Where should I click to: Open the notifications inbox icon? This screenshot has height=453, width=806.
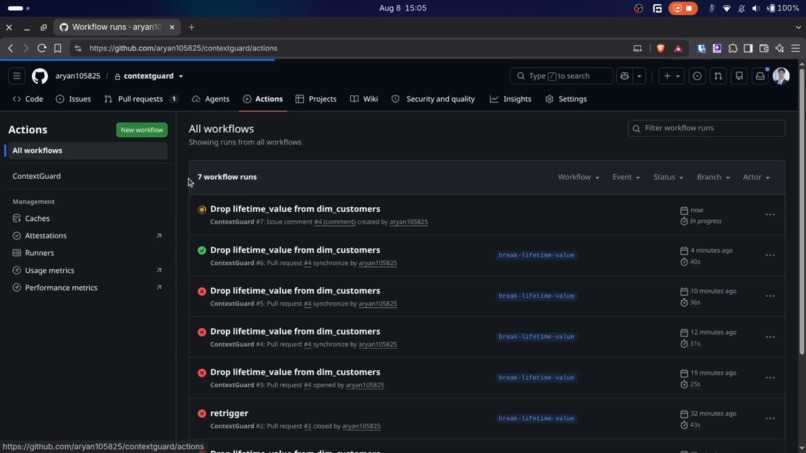760,76
